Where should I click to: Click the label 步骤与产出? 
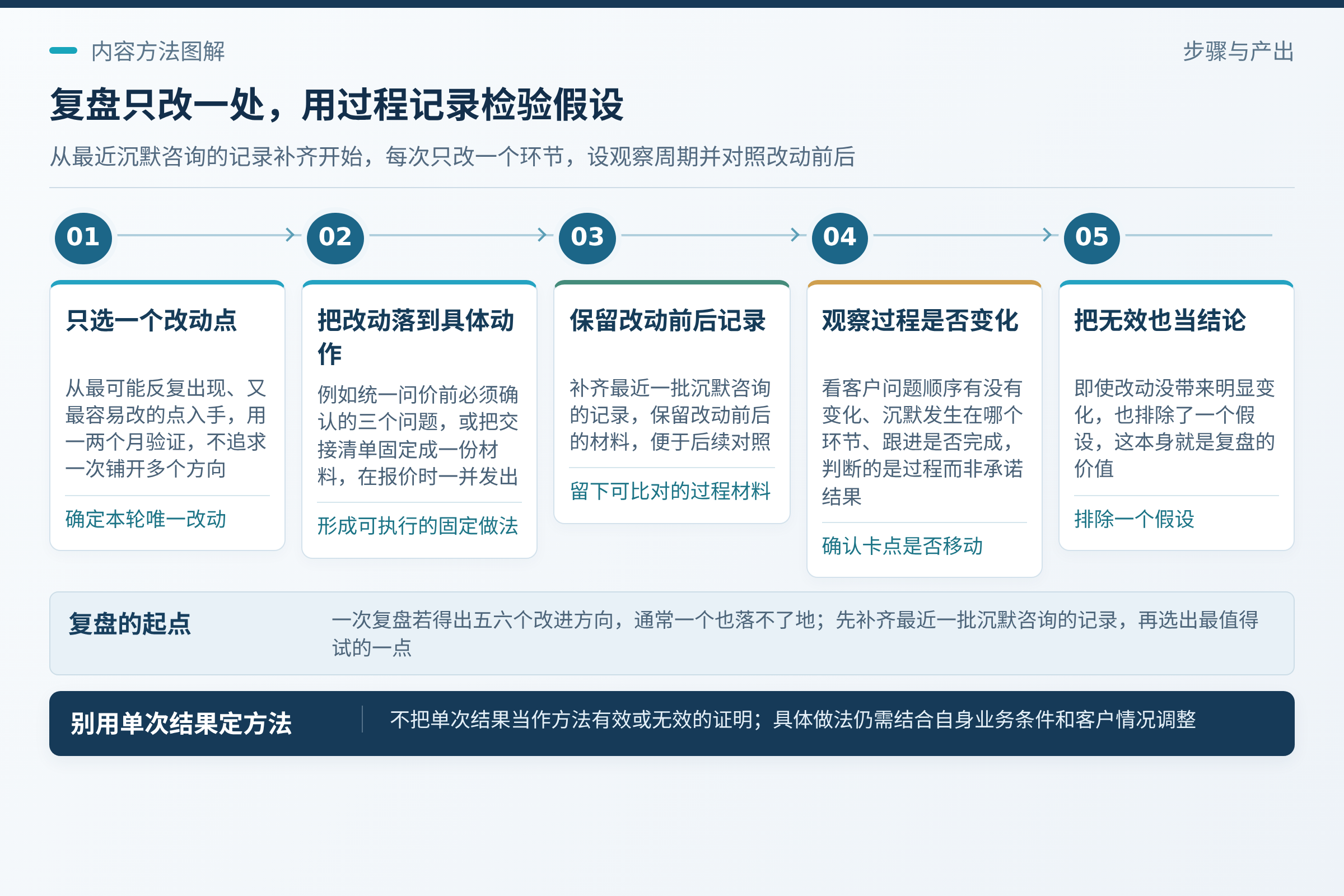pyautogui.click(x=1238, y=51)
